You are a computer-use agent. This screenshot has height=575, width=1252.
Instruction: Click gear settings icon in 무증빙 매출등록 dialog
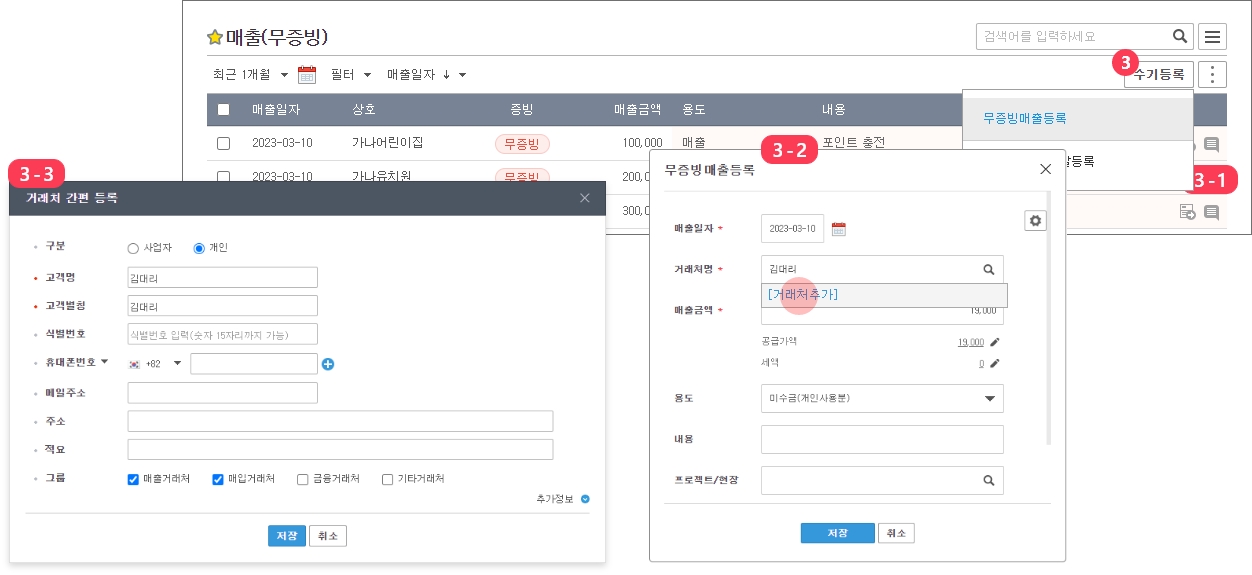[x=1035, y=221]
